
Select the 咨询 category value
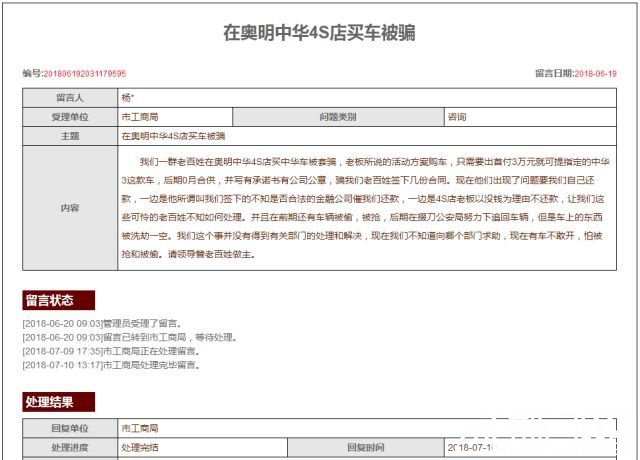click(457, 117)
